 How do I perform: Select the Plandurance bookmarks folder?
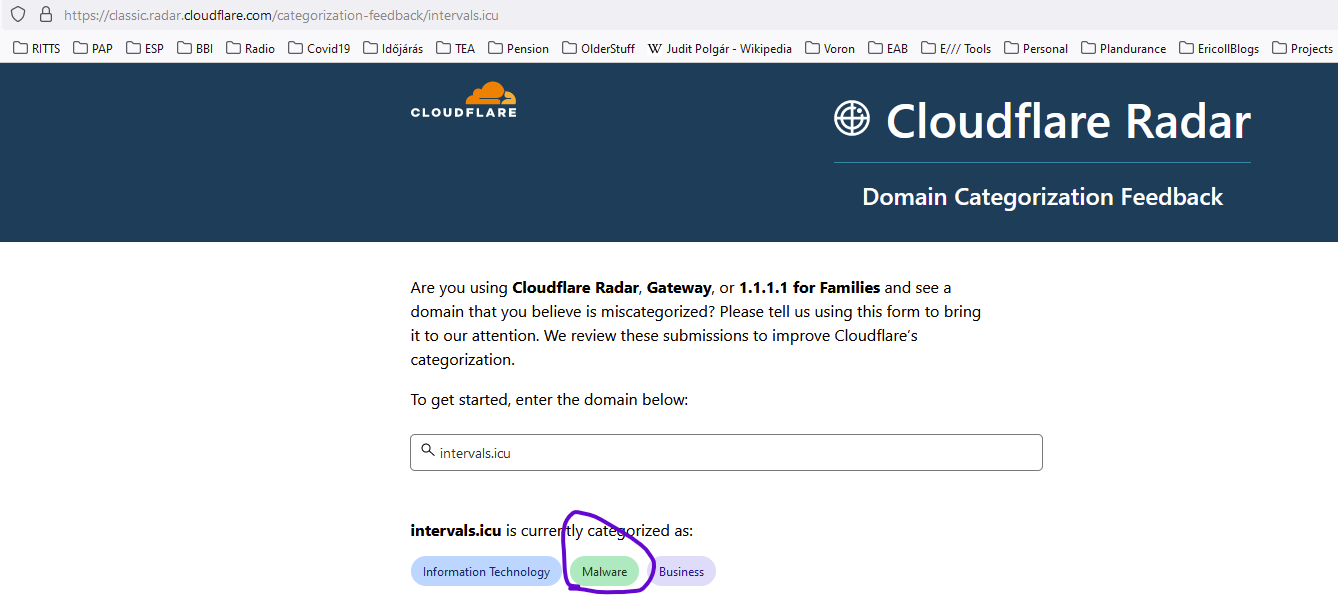click(1123, 47)
